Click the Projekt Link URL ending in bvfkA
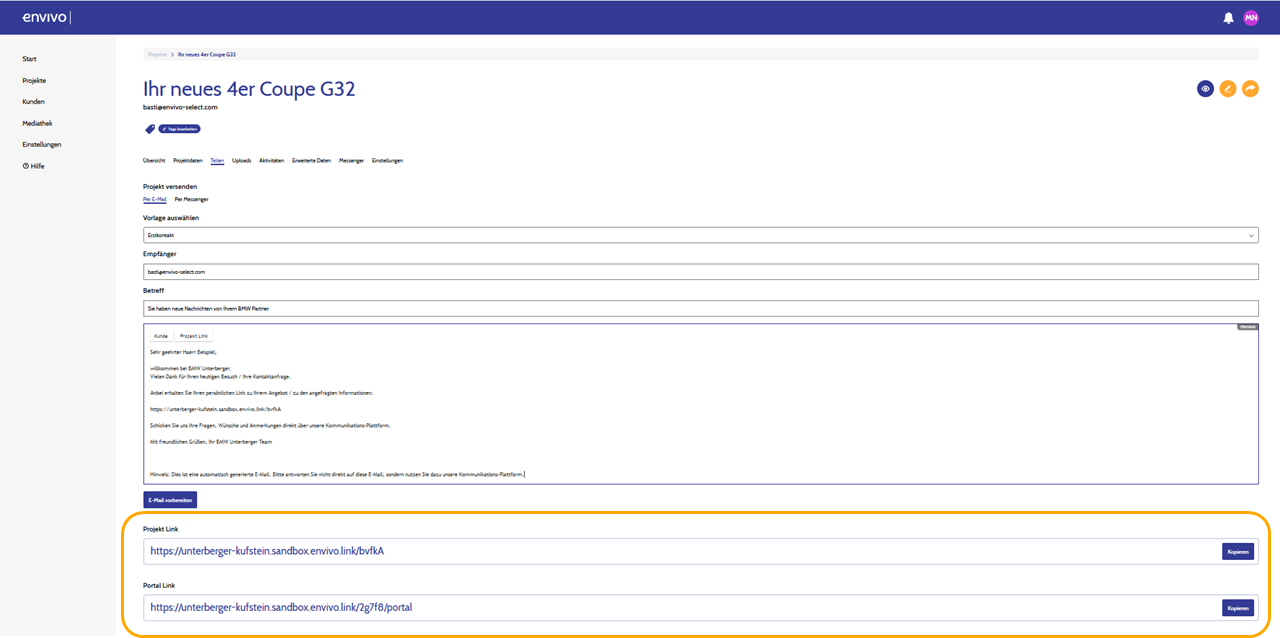Image resolution: width=1280 pixels, height=638 pixels. [x=268, y=551]
